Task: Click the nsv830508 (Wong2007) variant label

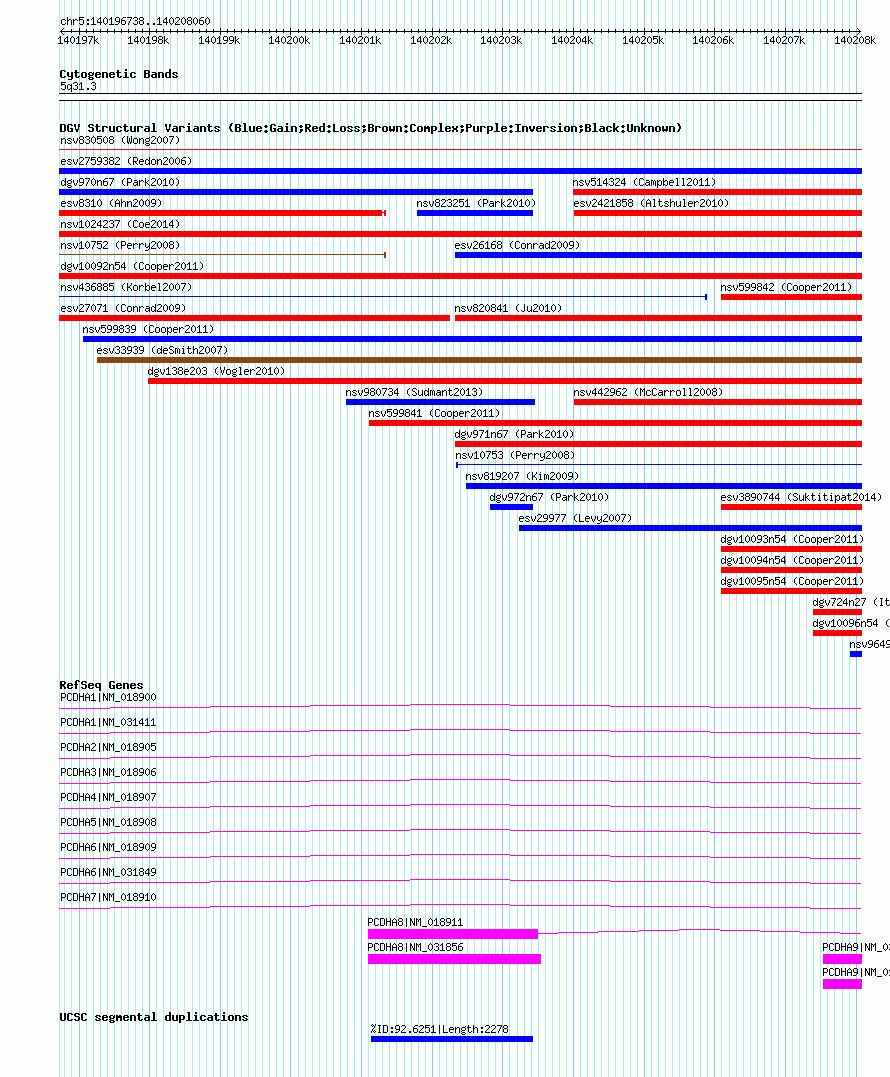Action: (120, 140)
